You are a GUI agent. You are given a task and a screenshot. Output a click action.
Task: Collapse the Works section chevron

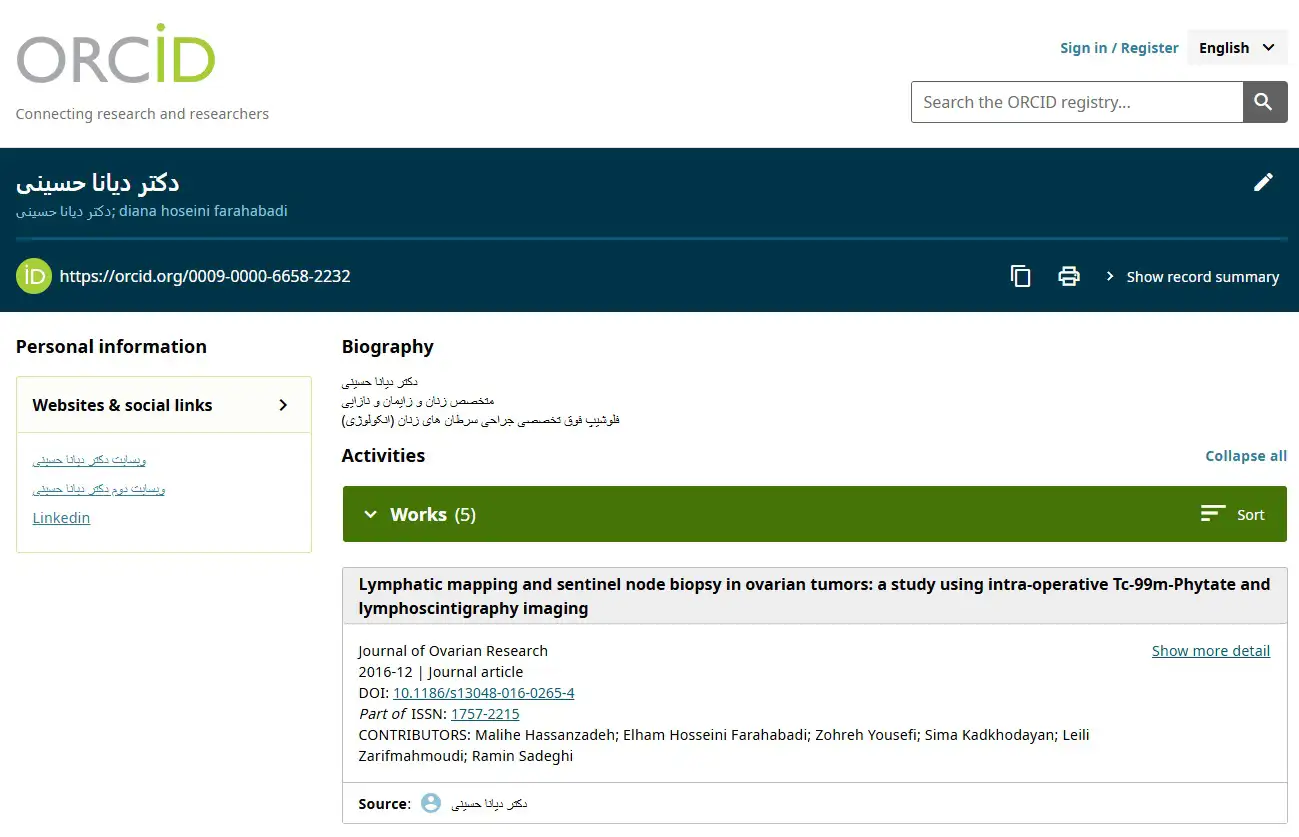click(x=370, y=514)
